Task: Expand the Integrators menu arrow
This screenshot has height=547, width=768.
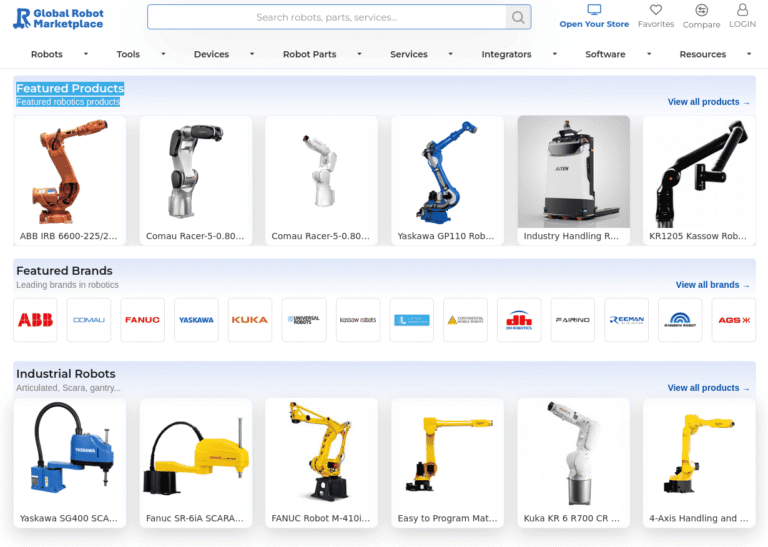Action: (554, 54)
